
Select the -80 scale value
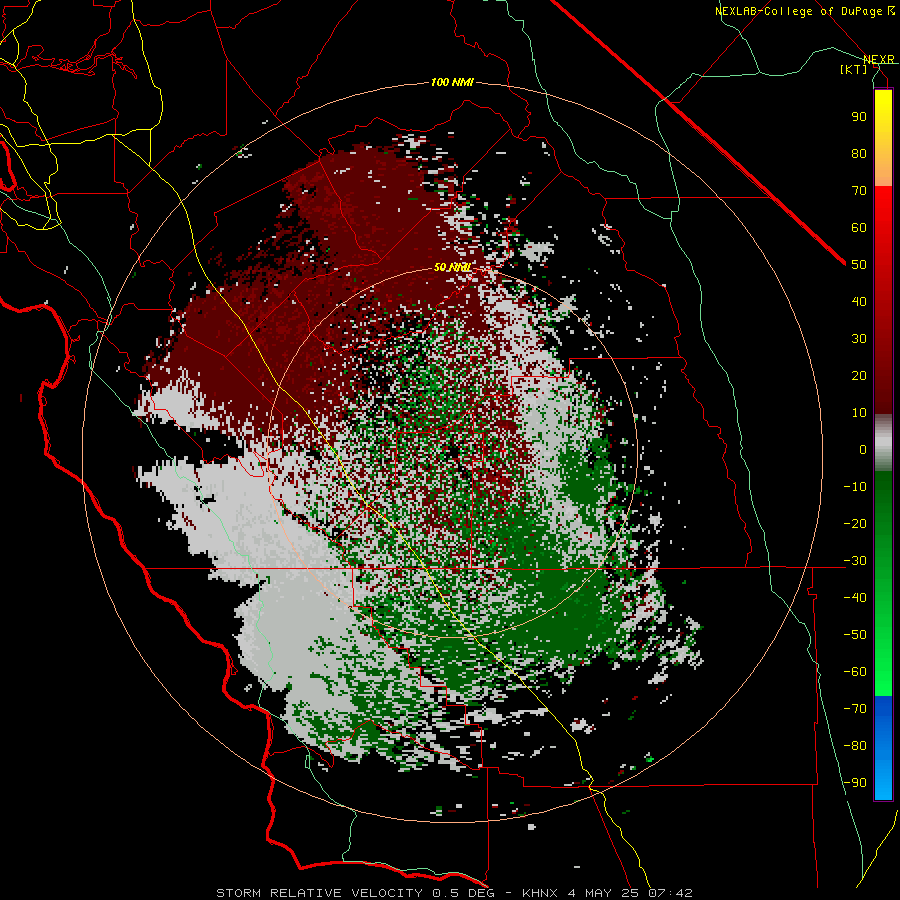(855, 746)
